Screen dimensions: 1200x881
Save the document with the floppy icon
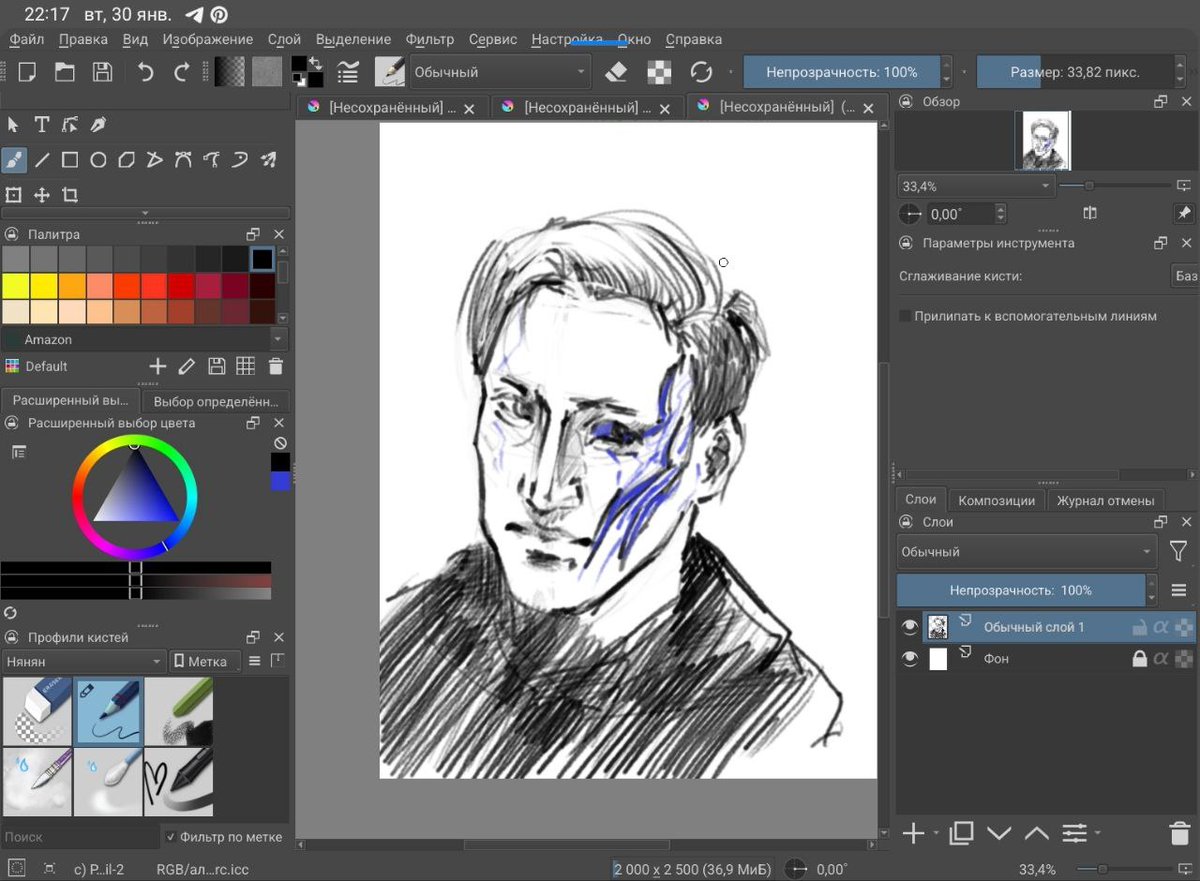(102, 72)
